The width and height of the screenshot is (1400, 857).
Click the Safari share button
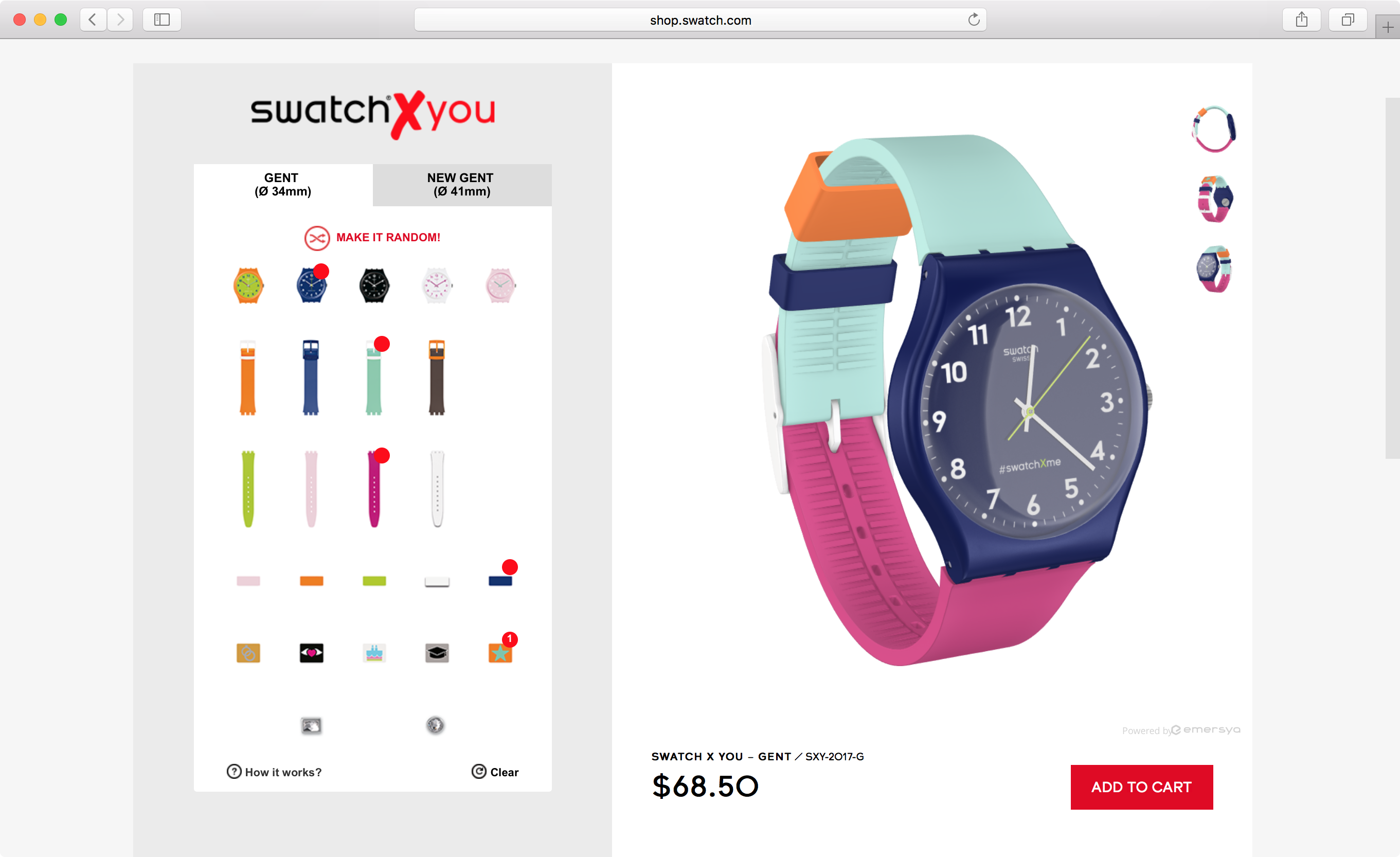[x=1301, y=20]
